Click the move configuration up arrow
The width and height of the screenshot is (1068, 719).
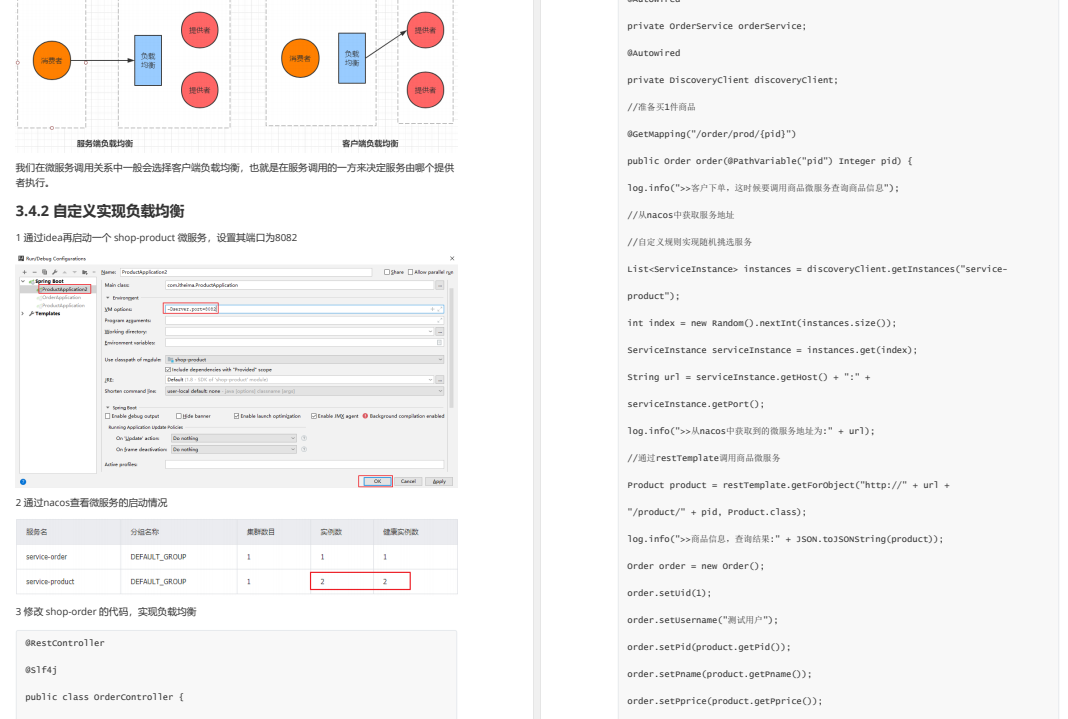pos(64,272)
